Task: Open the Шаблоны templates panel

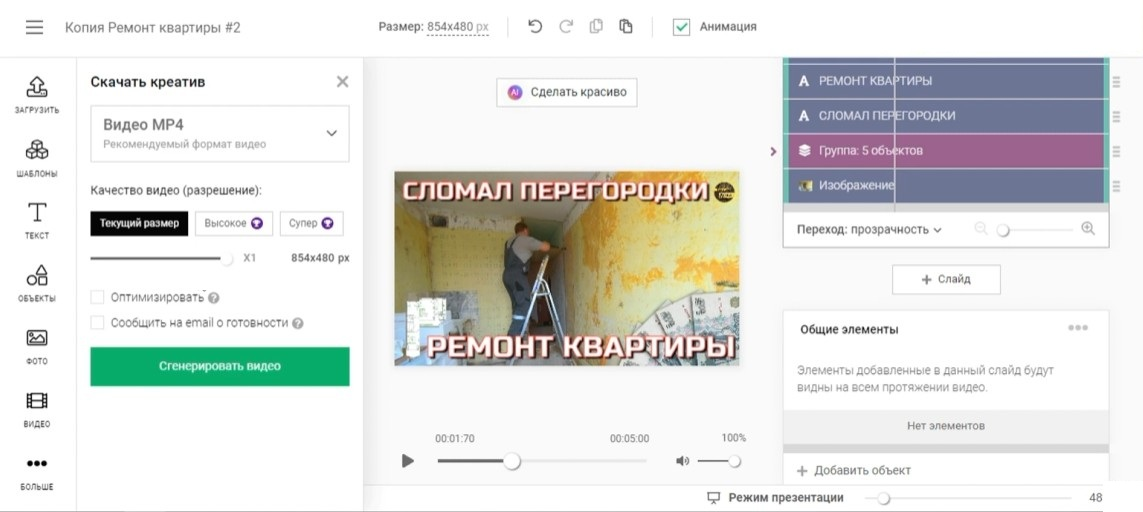Action: (37, 158)
